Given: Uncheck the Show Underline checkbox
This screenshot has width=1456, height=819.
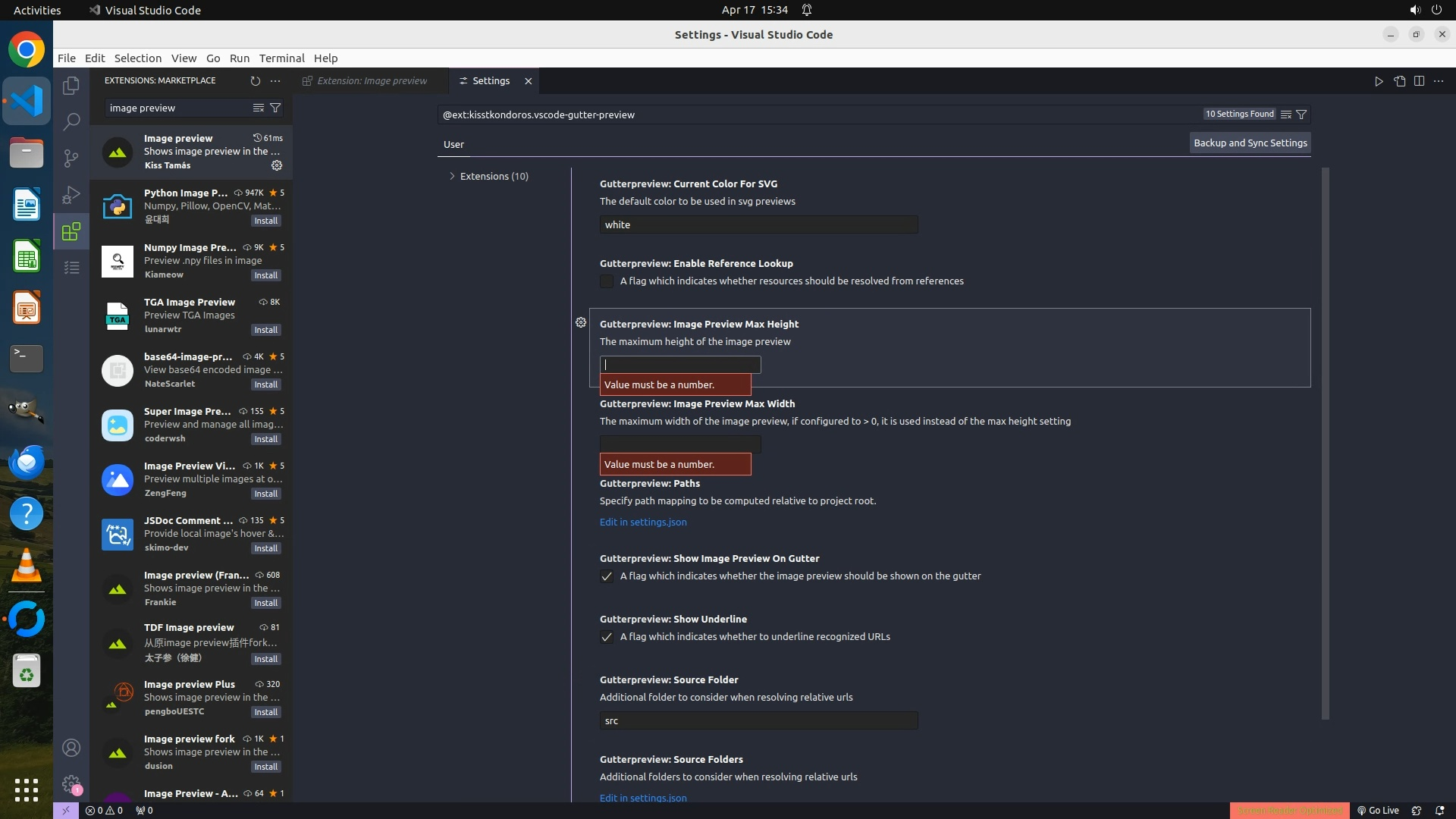Looking at the screenshot, I should (607, 637).
